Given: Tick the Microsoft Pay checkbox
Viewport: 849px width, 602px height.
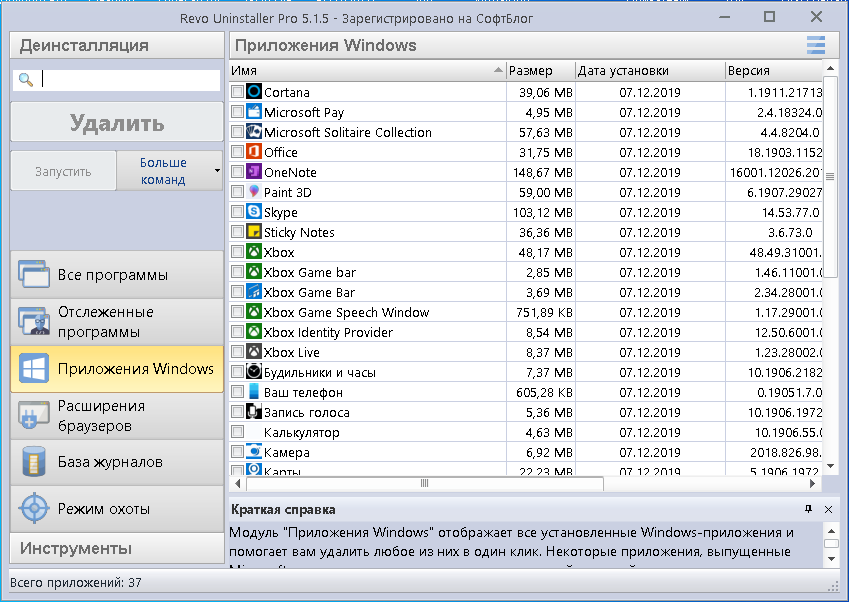Looking at the screenshot, I should click(x=237, y=112).
